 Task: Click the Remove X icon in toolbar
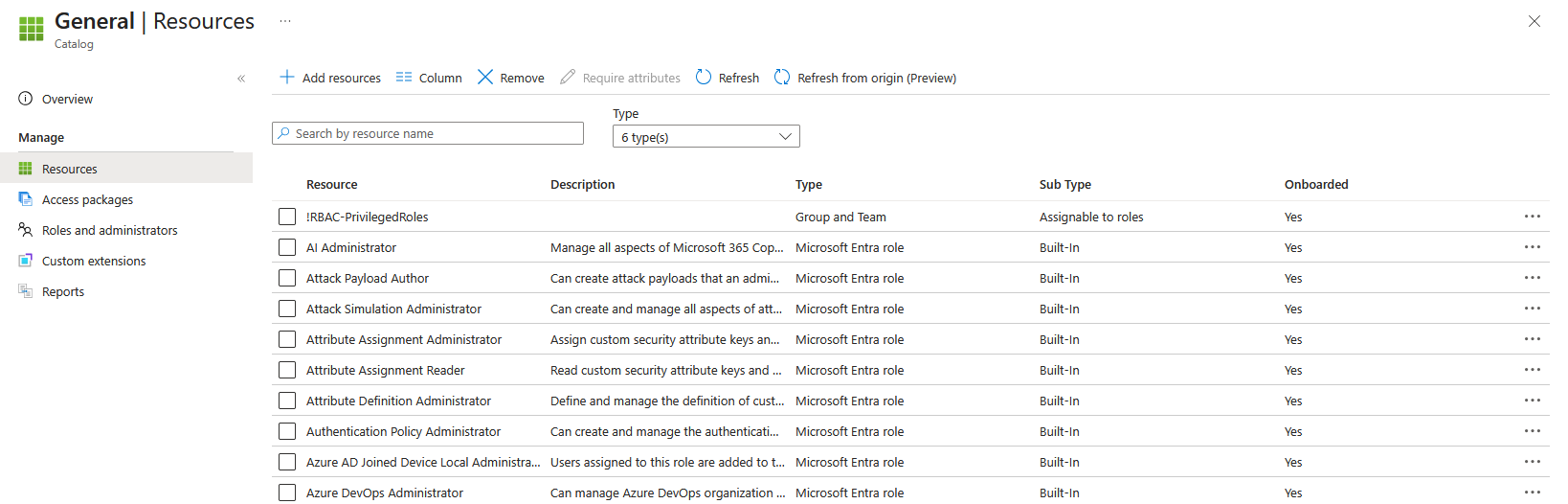[x=485, y=77]
